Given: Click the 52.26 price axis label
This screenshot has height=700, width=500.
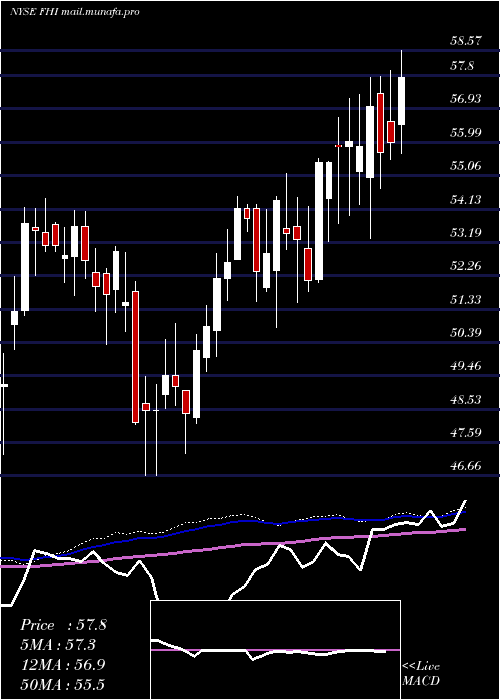Looking at the screenshot, I should (465, 266).
